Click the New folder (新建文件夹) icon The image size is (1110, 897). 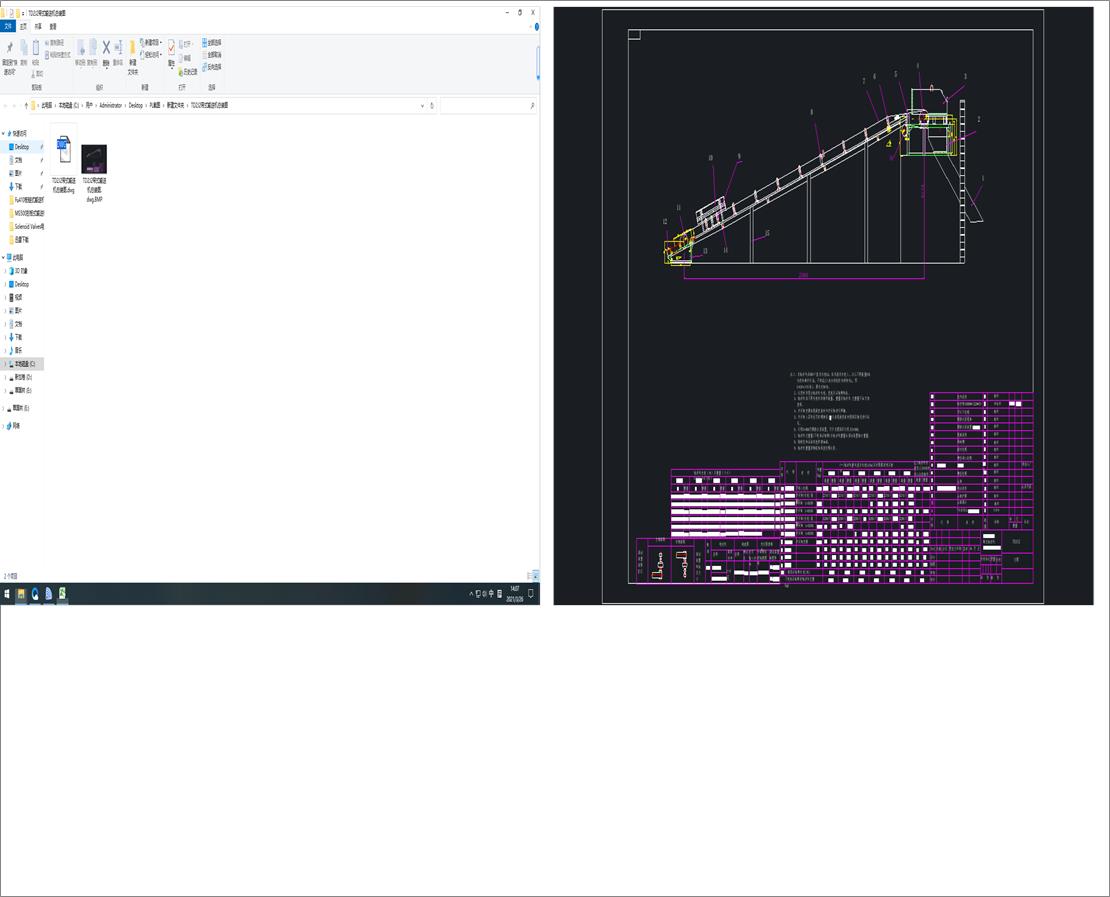tap(132, 48)
